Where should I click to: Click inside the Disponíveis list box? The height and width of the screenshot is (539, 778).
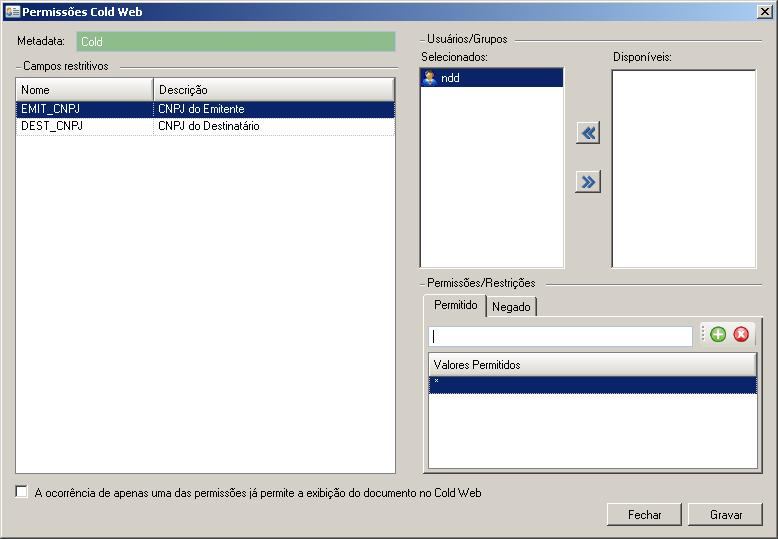[x=684, y=168]
